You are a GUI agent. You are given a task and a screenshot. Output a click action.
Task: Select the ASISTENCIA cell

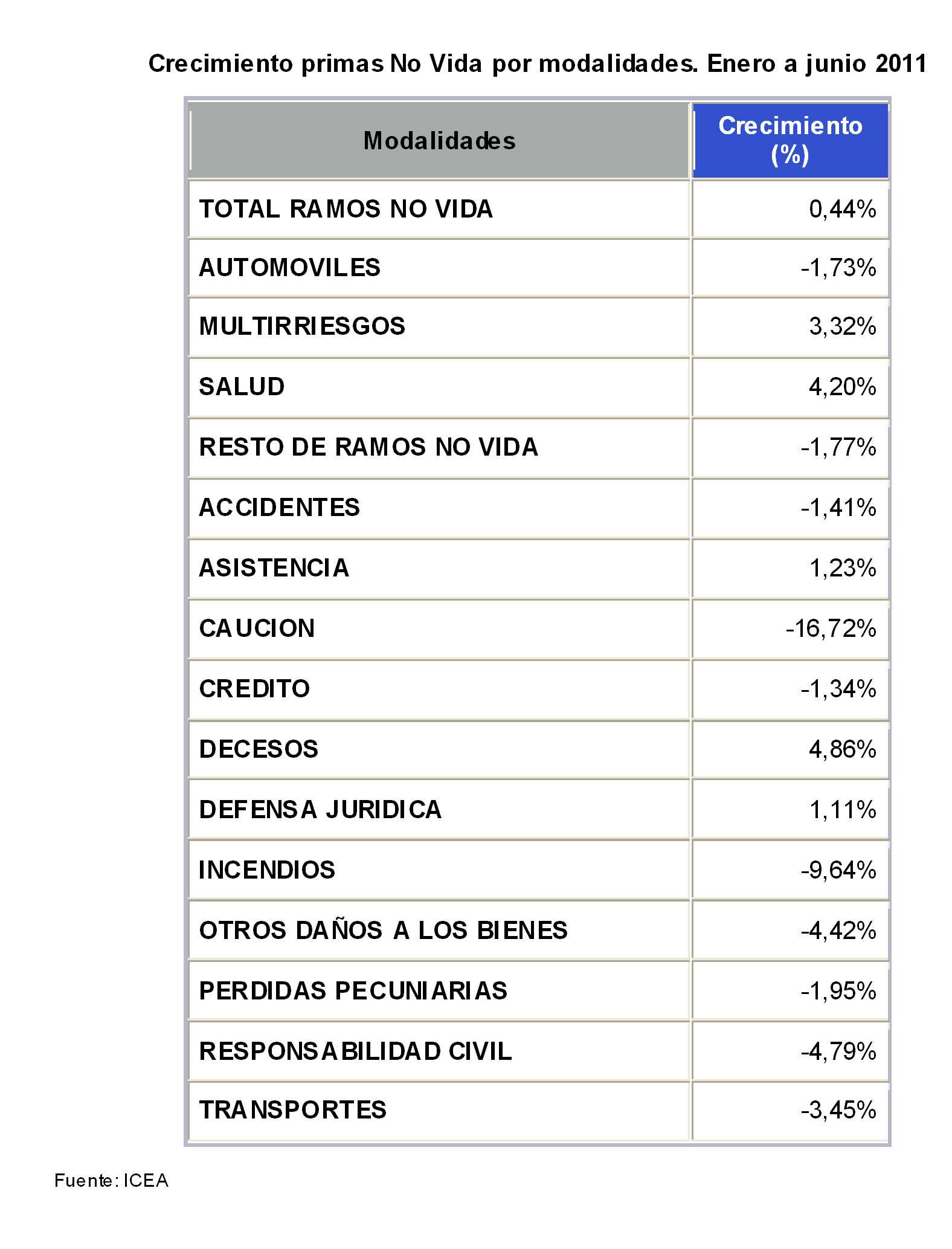(274, 568)
